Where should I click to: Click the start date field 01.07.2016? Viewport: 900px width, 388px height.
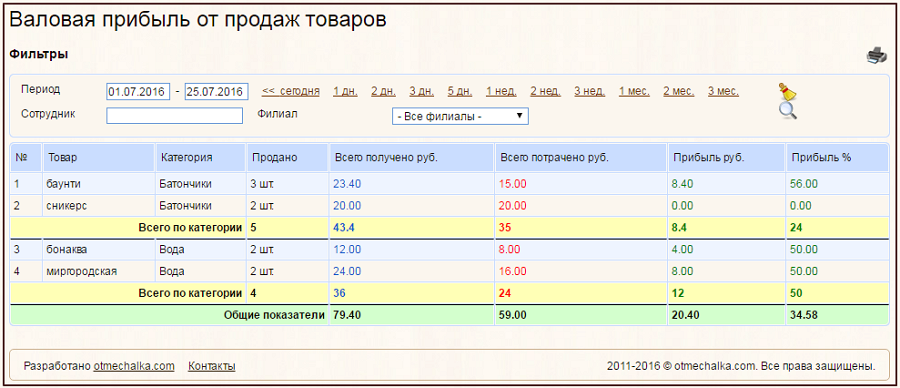(138, 91)
